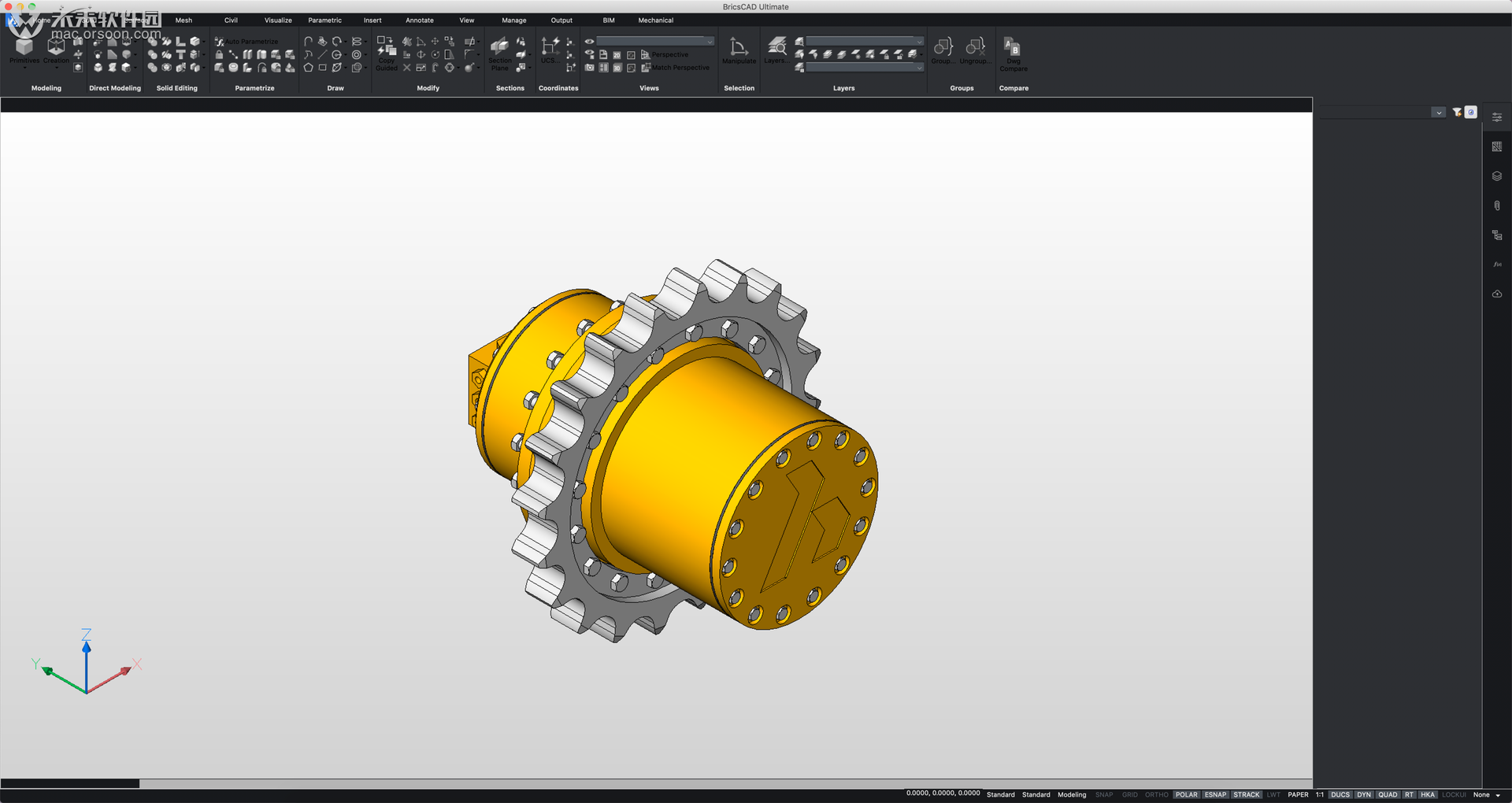Open the upper layer dropdown in Layers panel

click(x=865, y=41)
